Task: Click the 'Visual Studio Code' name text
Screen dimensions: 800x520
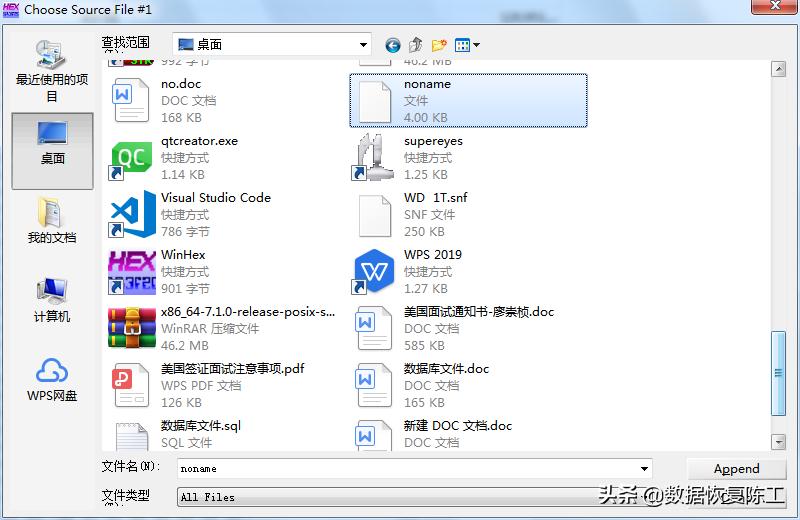Action: (216, 197)
